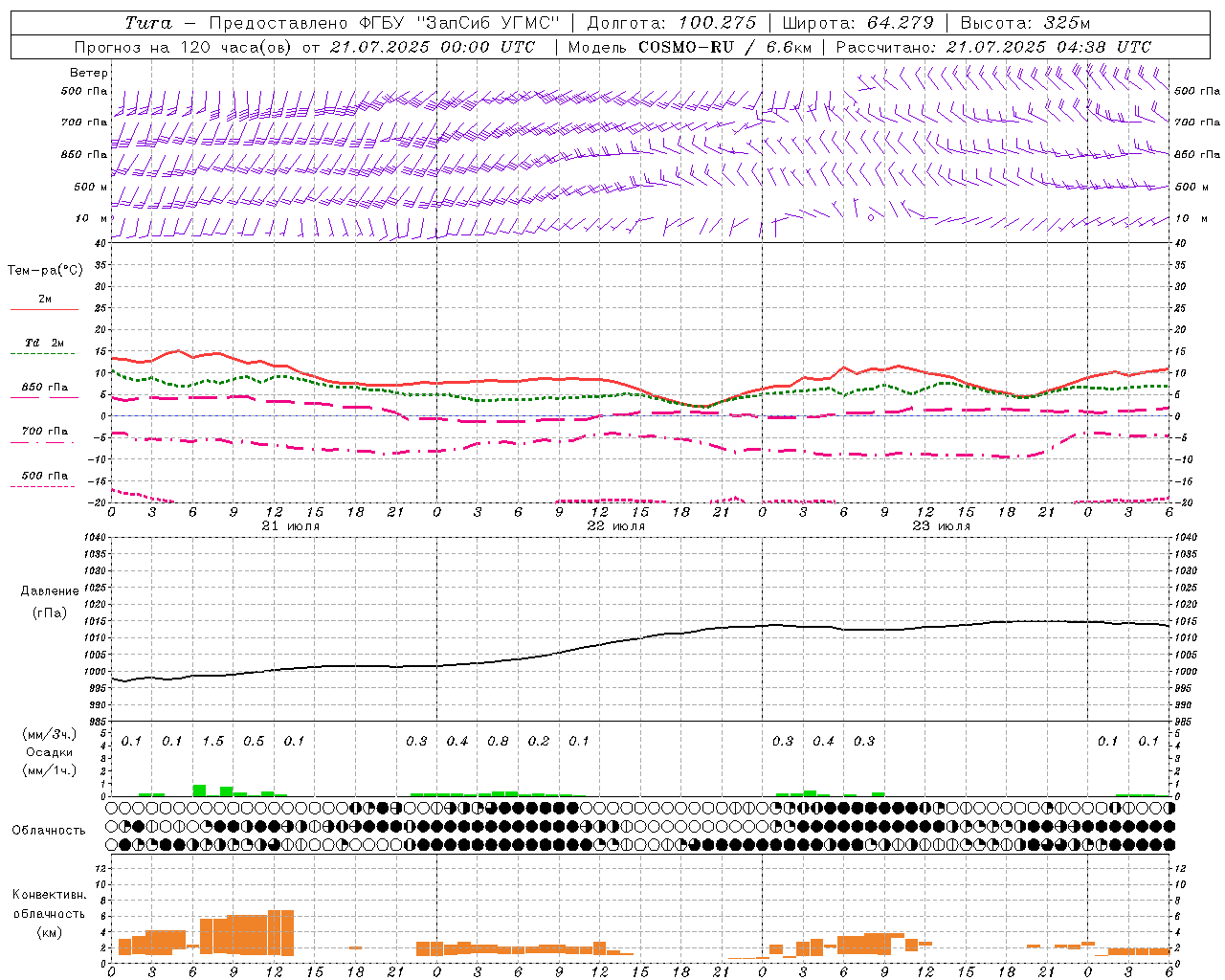This screenshot has height=980, width=1225.
Task: Click the "Ветер" wind panel label
Action: click(x=89, y=73)
